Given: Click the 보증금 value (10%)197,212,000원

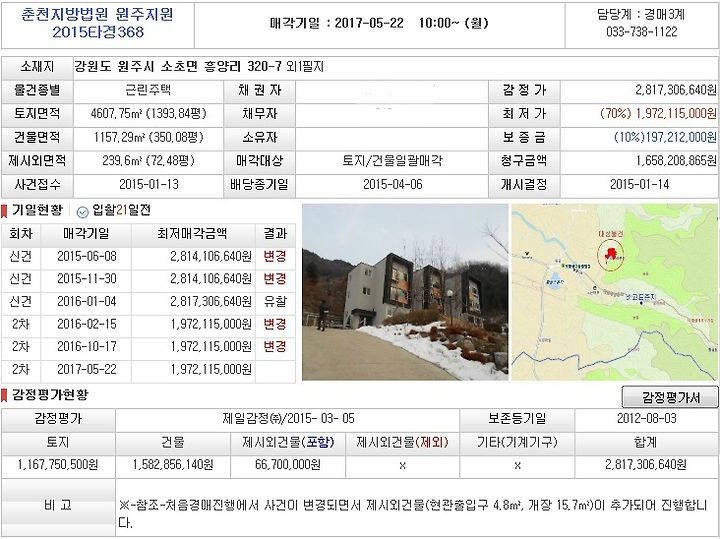Looking at the screenshot, I should point(665,137).
